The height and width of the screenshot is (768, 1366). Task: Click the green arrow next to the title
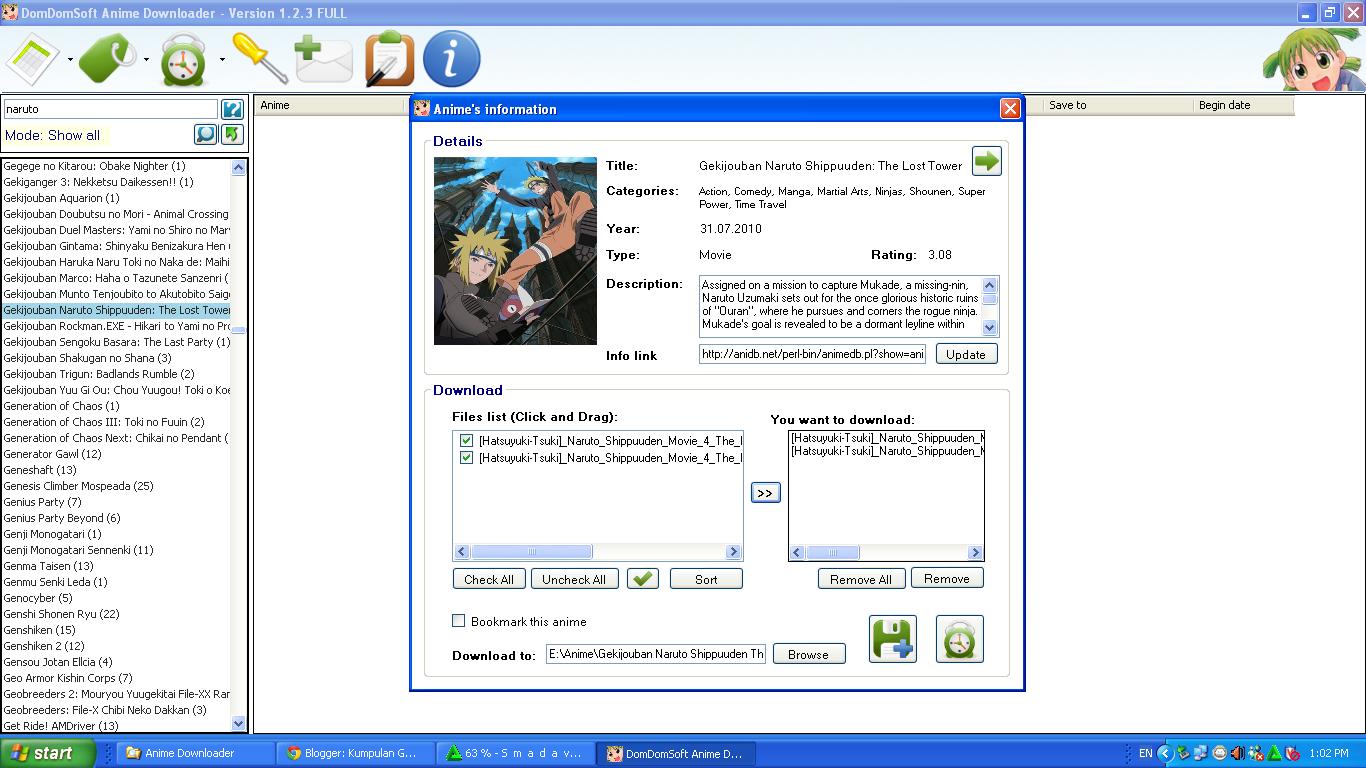click(x=986, y=161)
